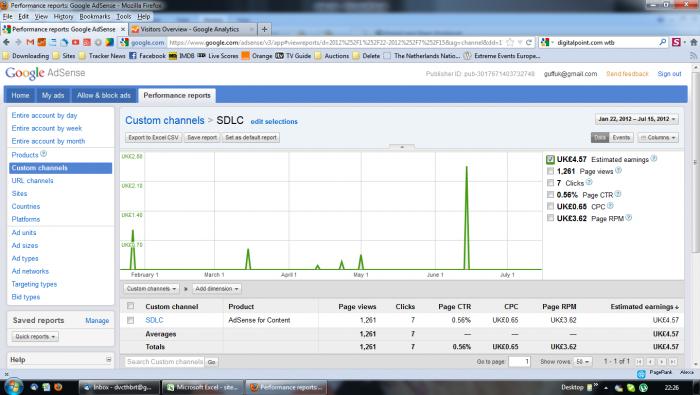
Task: Click the Gmail bookmark icon in toolbar
Action: [30, 42]
